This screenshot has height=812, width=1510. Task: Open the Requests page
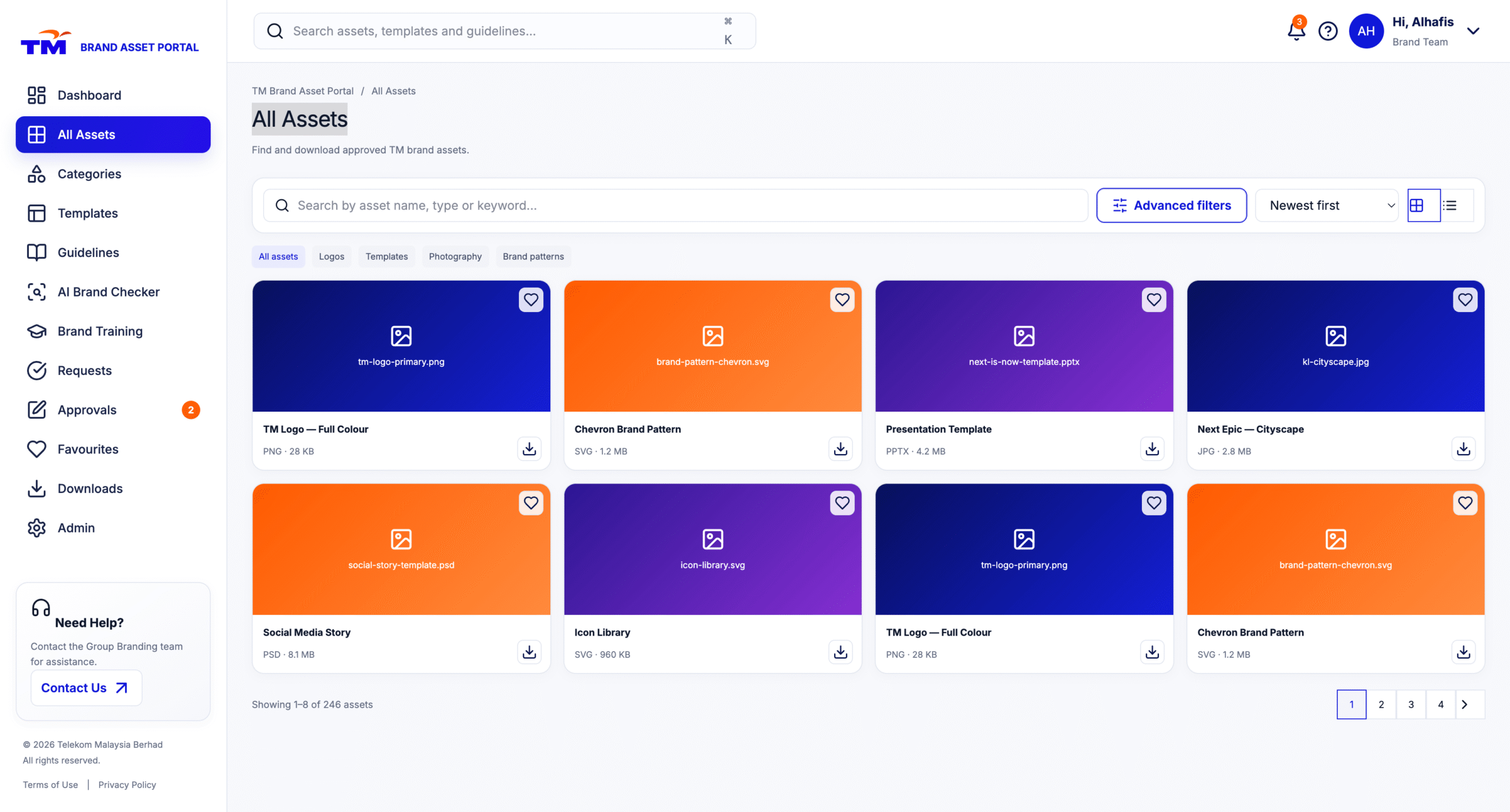pos(113,370)
